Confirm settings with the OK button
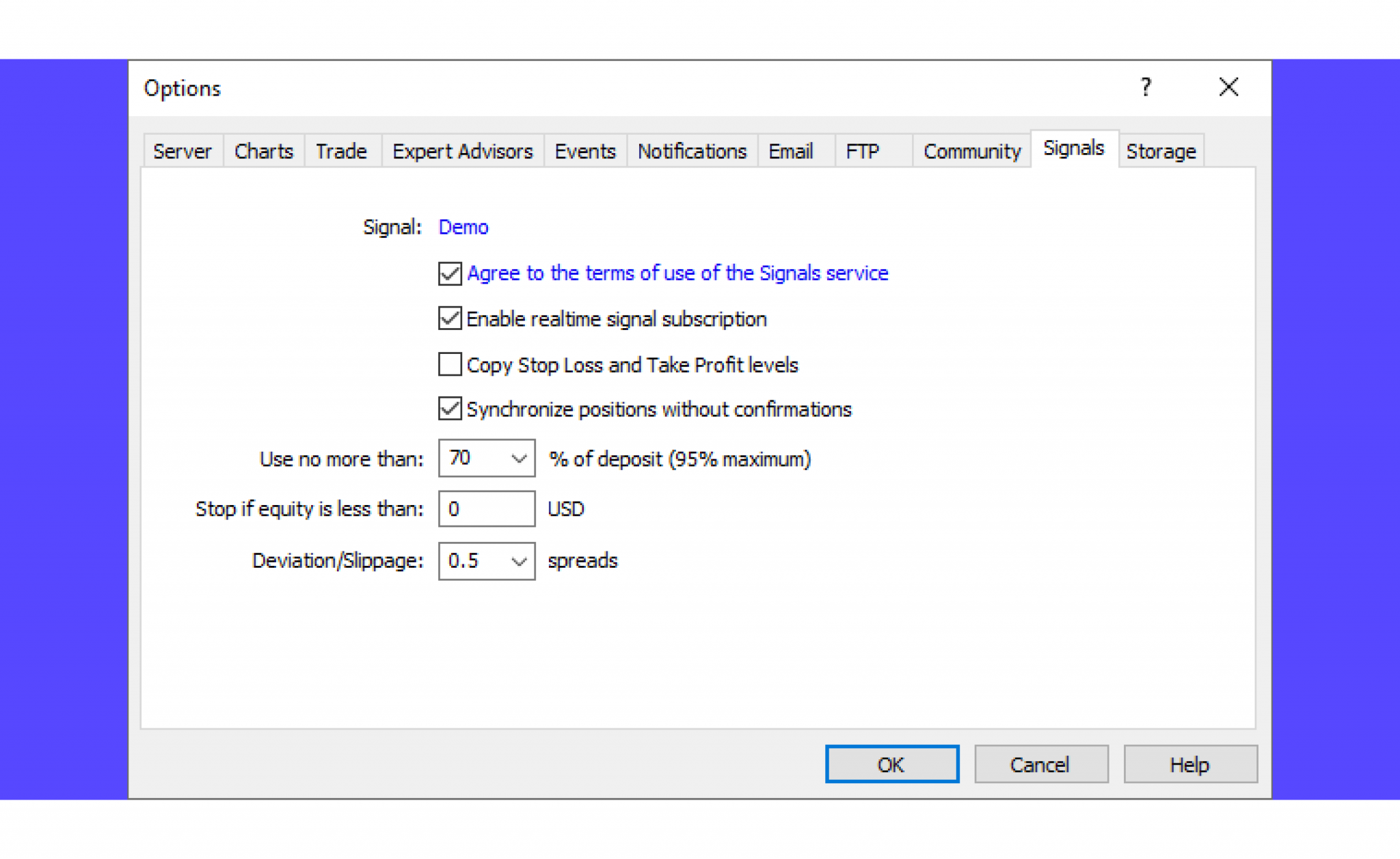The height and width of the screenshot is (859, 1400). click(x=891, y=764)
